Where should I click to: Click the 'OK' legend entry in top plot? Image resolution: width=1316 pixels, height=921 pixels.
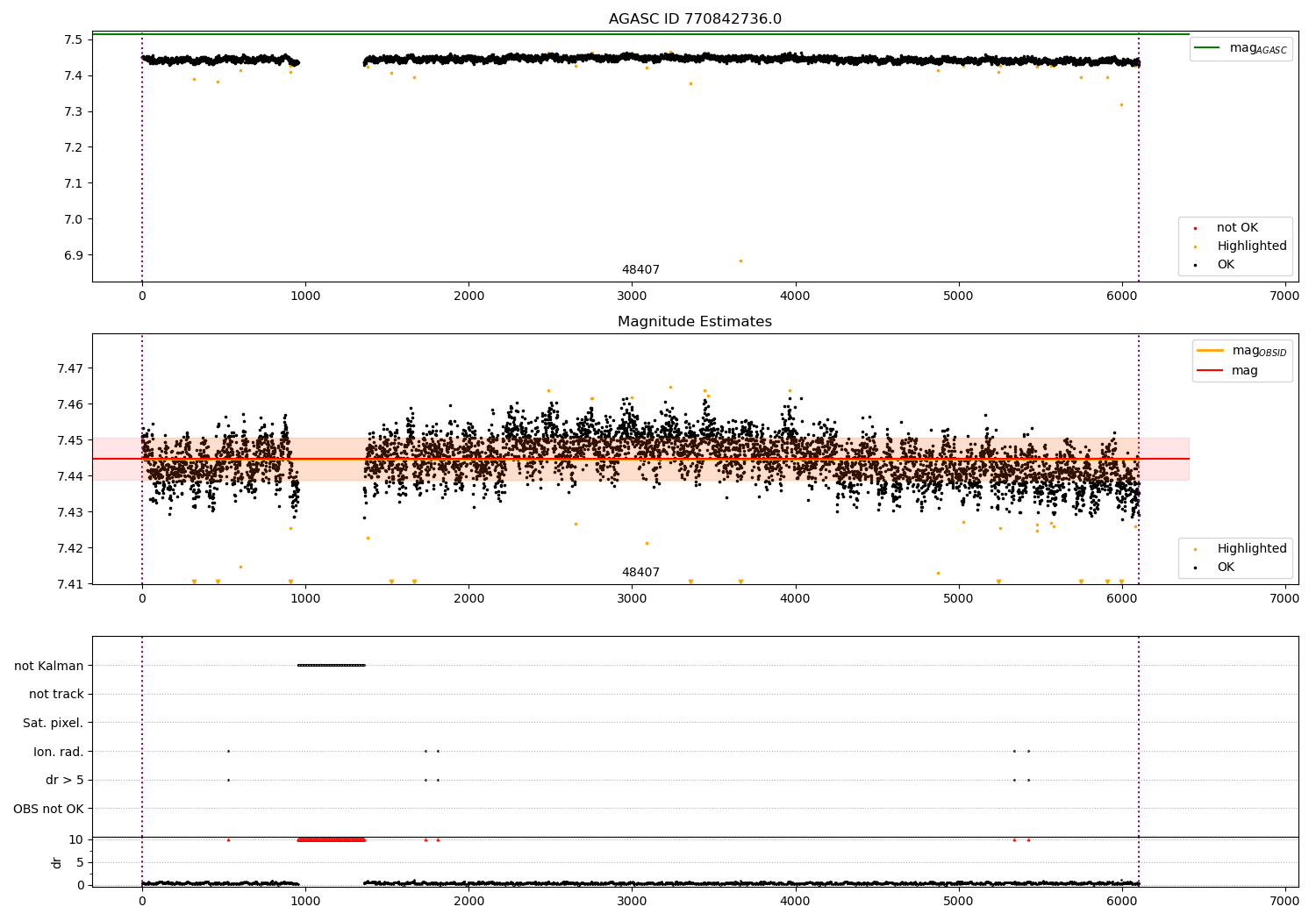tap(1215, 265)
